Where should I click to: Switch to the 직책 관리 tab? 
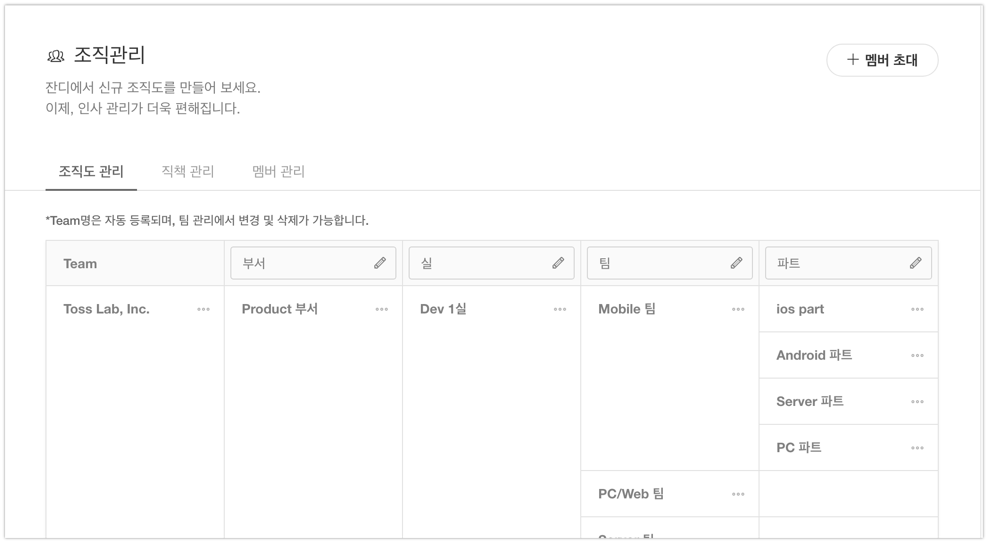188,172
